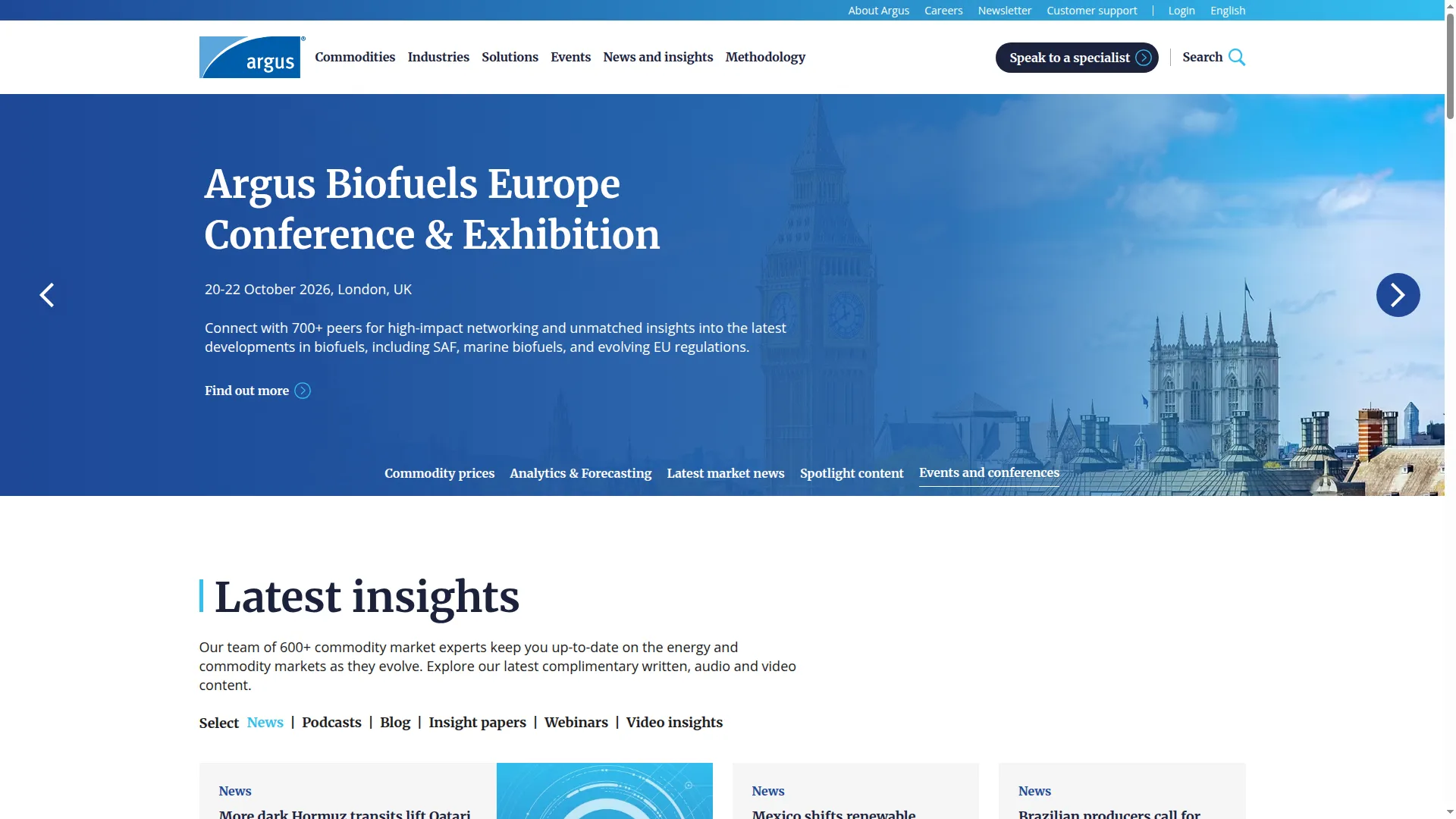Select the Video insights filter

coord(674,723)
